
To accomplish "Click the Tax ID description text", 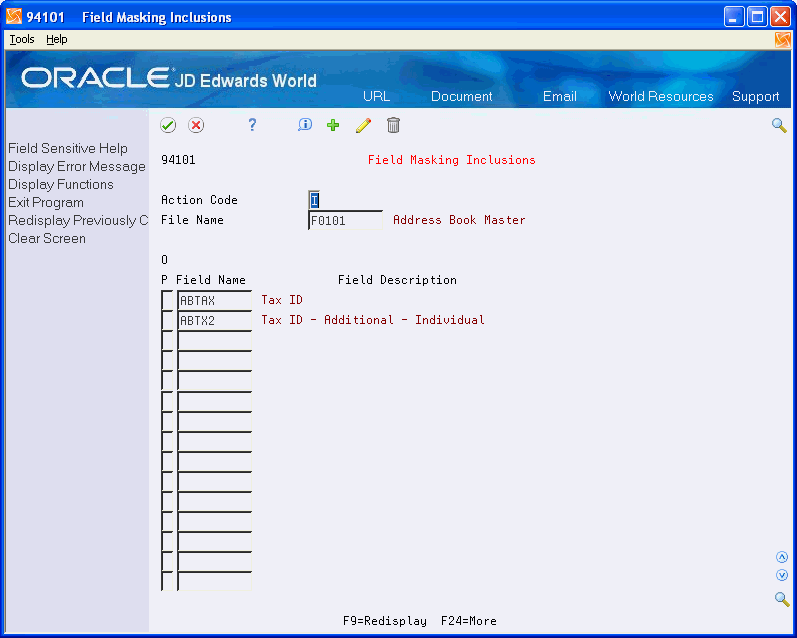I will click(282, 300).
